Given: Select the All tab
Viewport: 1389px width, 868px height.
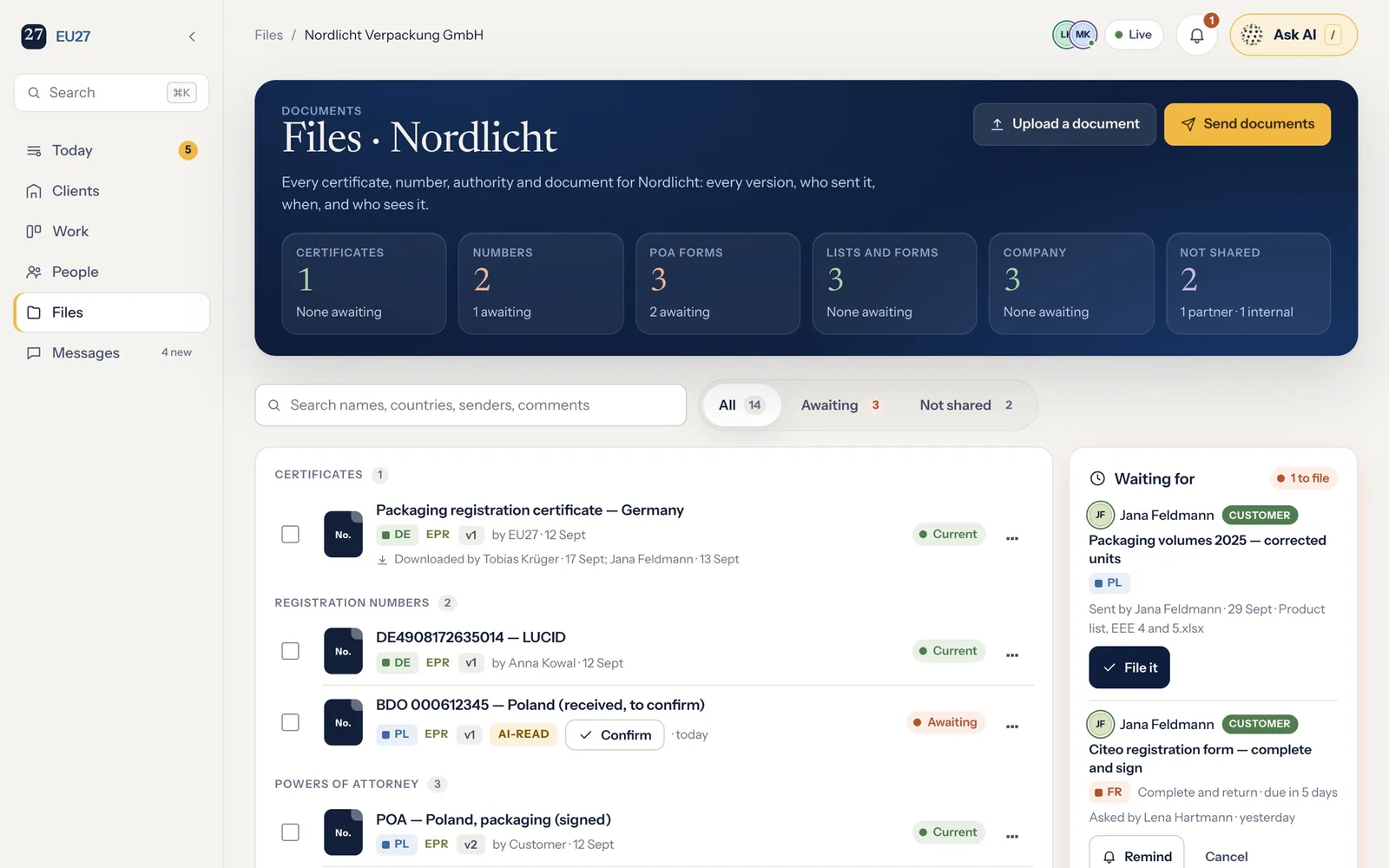Looking at the screenshot, I should coord(741,405).
